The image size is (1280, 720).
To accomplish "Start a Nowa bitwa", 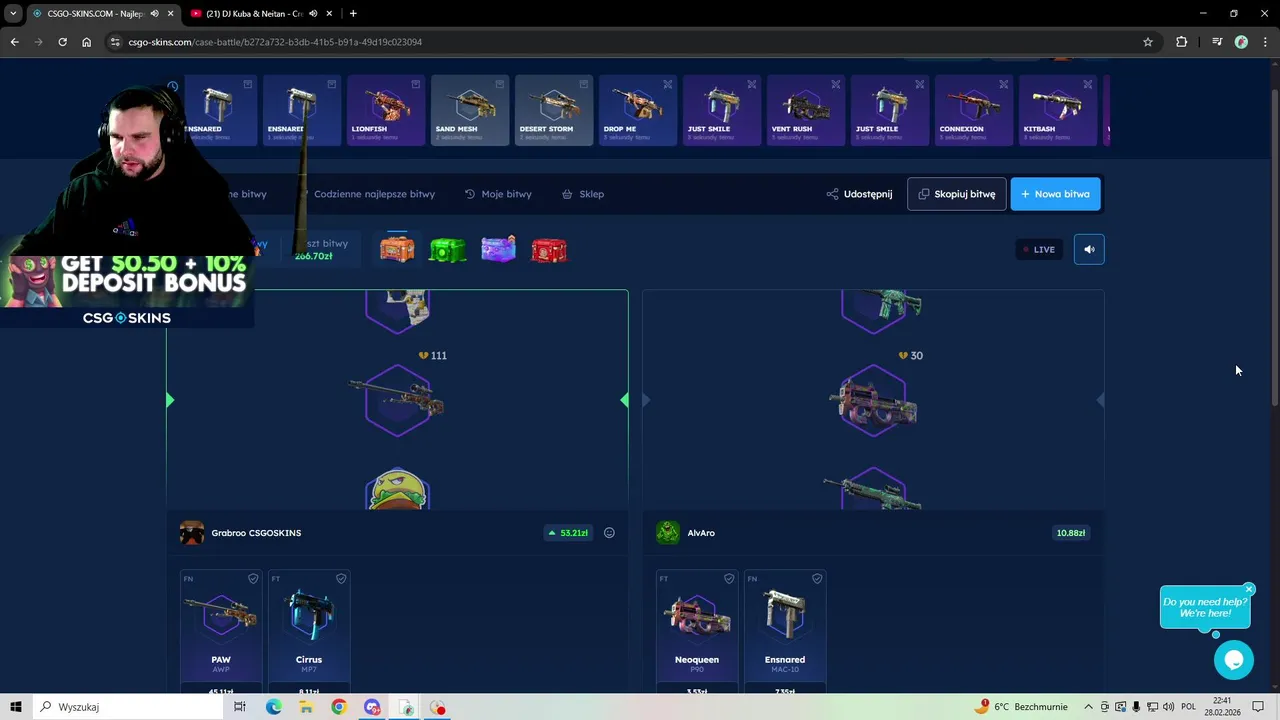I will 1055,194.
